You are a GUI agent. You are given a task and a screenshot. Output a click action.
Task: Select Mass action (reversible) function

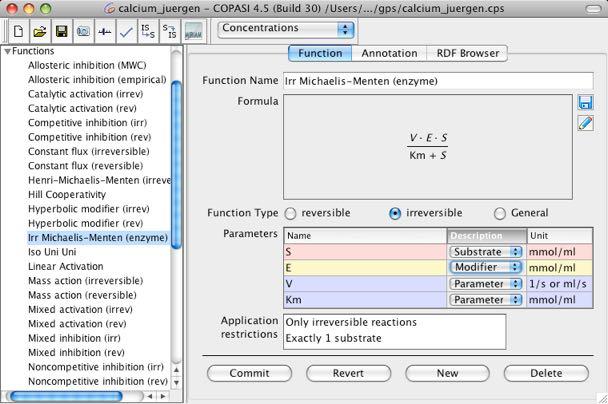pyautogui.click(x=82, y=295)
